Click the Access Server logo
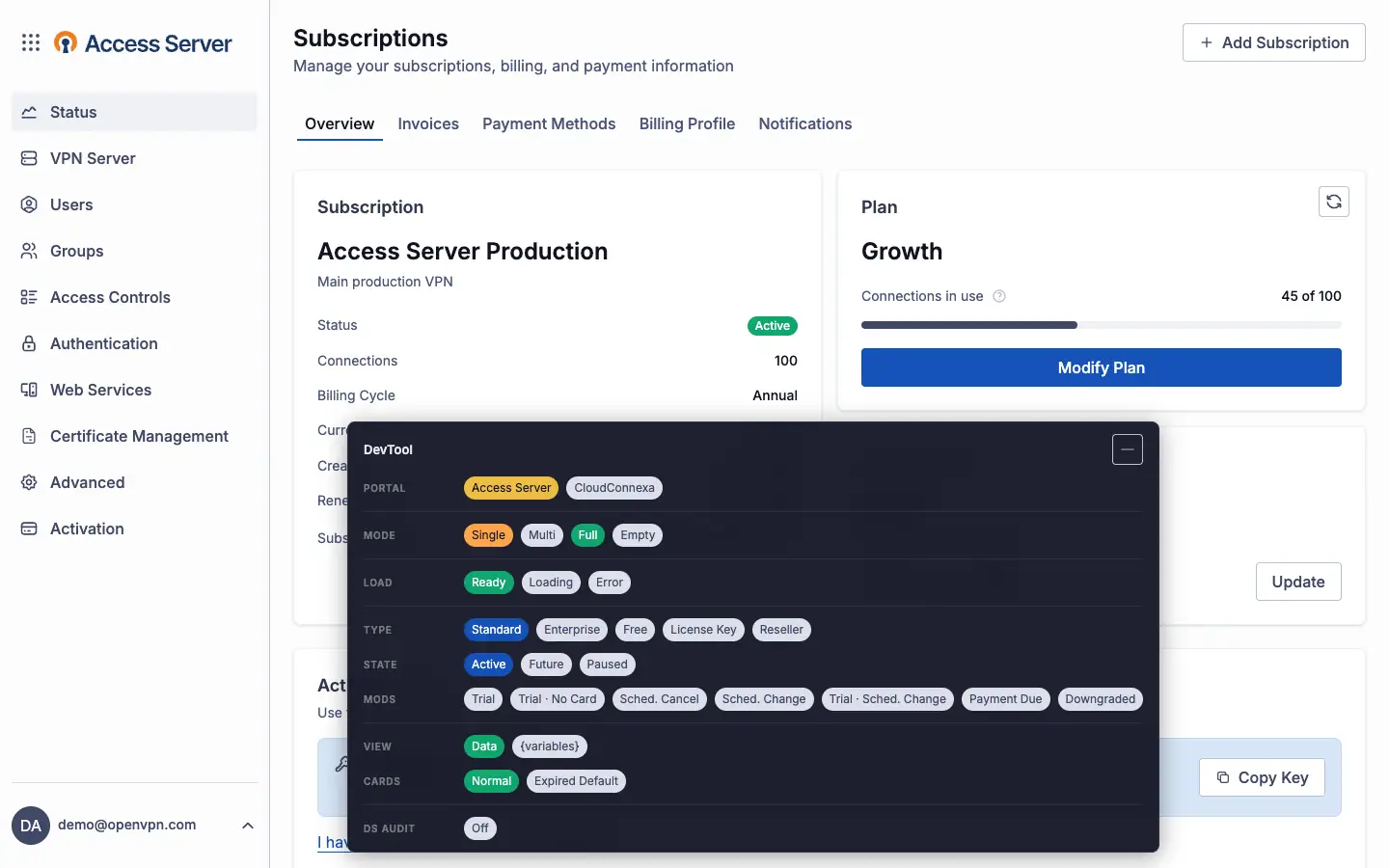 143,43
